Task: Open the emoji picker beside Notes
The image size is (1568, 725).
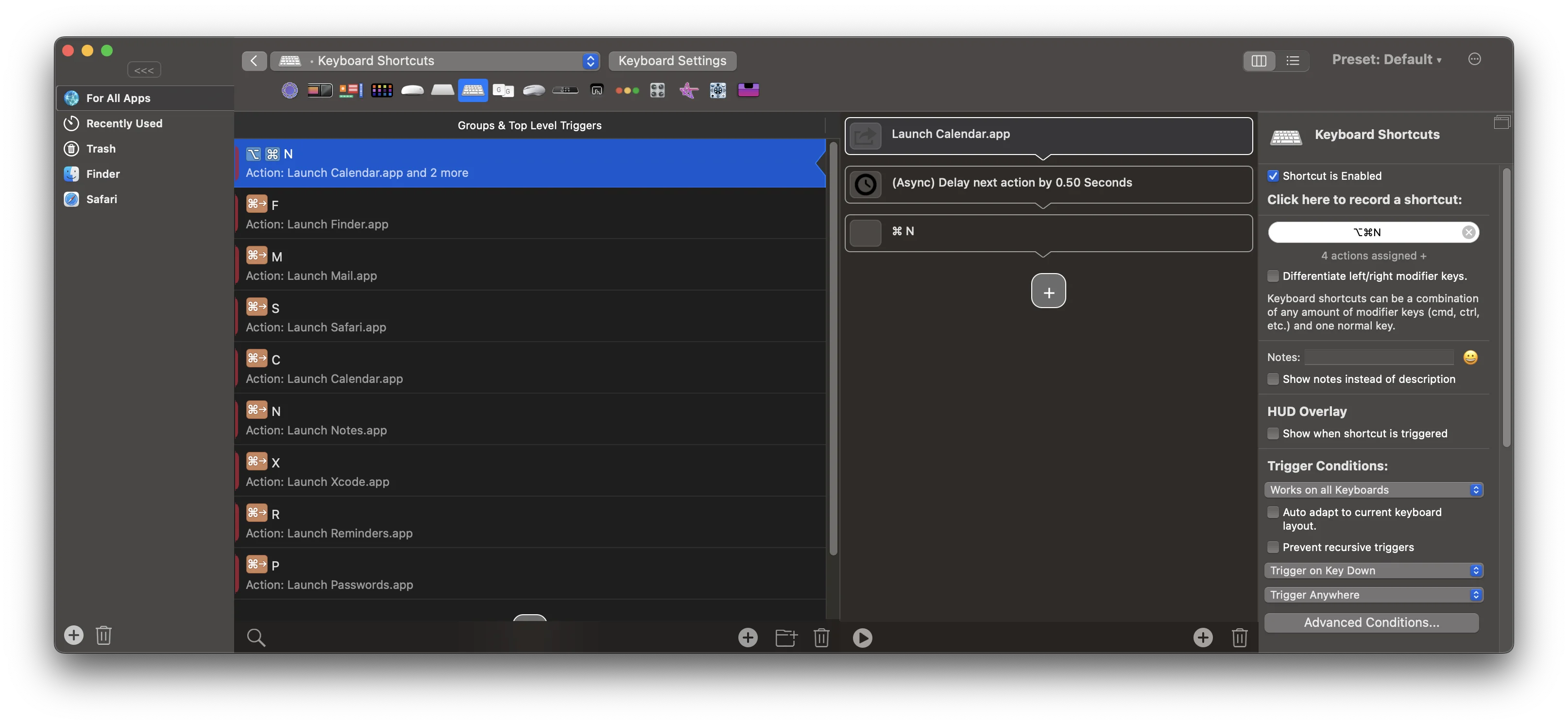Action: 1470,357
